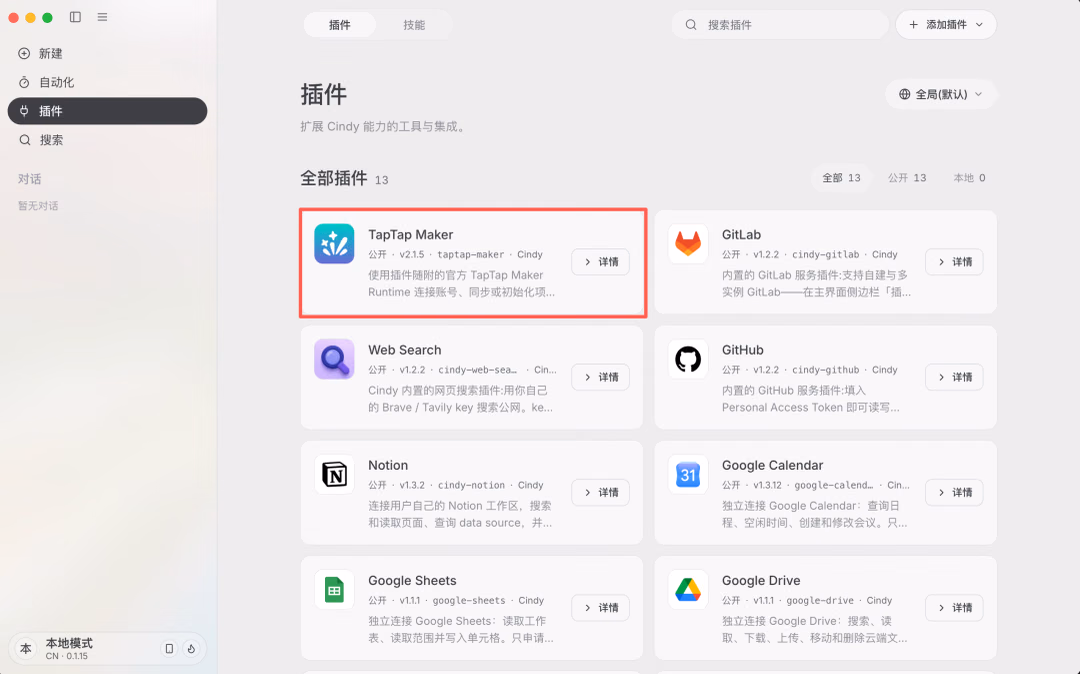Click the Google Sheets title
Viewport: 1080px width, 674px height.
point(412,580)
